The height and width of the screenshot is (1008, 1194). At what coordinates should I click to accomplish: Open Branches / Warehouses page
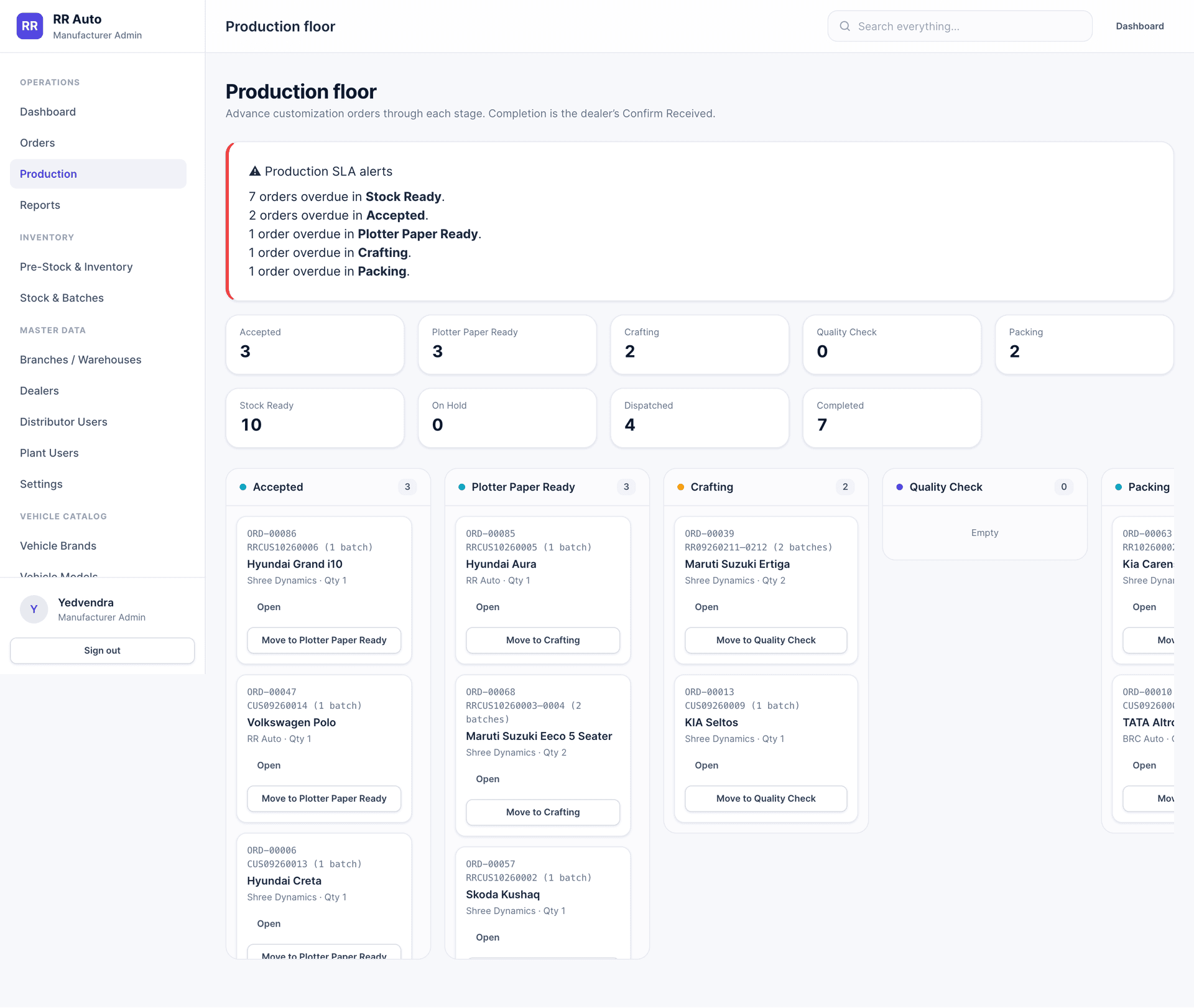pos(98,360)
